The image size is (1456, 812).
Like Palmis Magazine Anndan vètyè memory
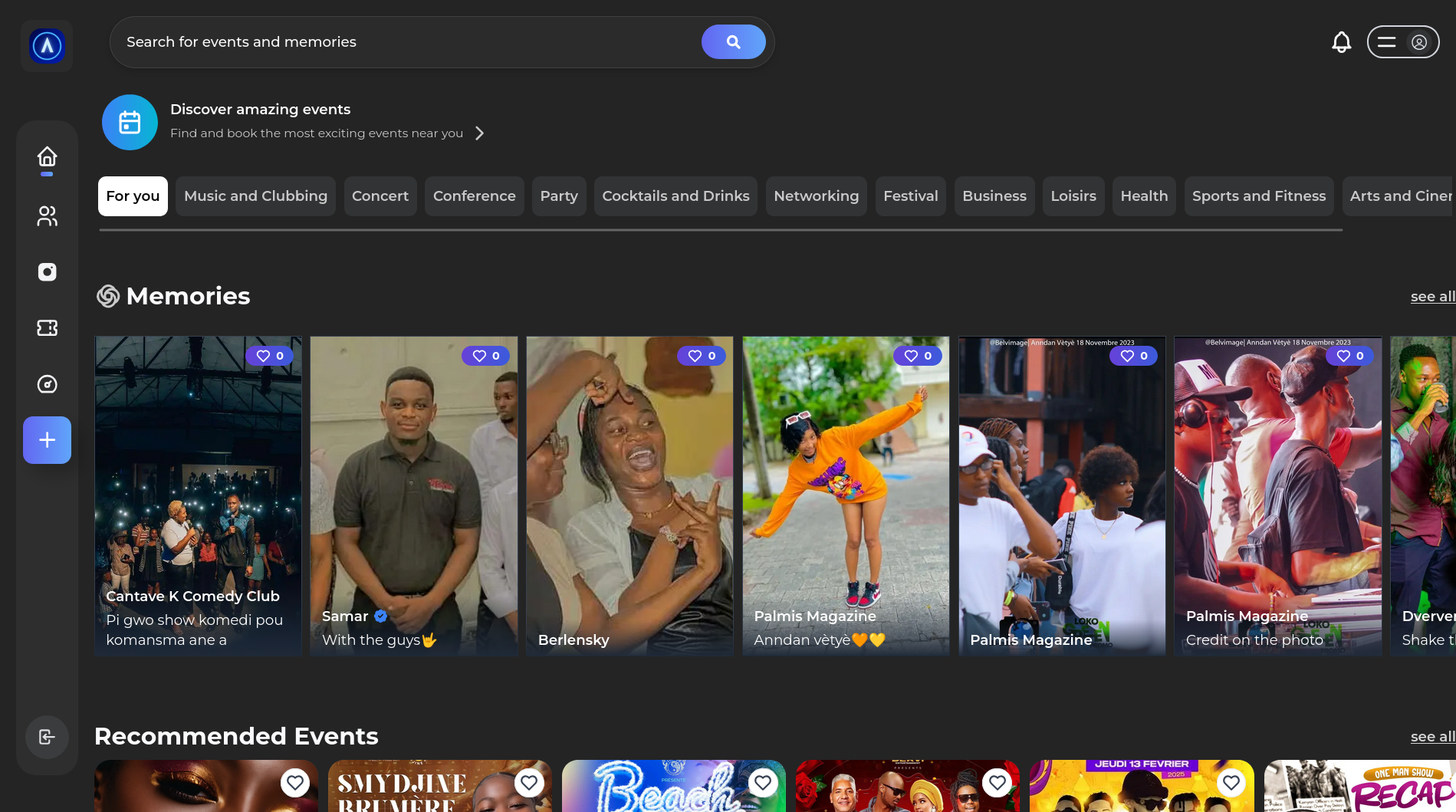[918, 356]
